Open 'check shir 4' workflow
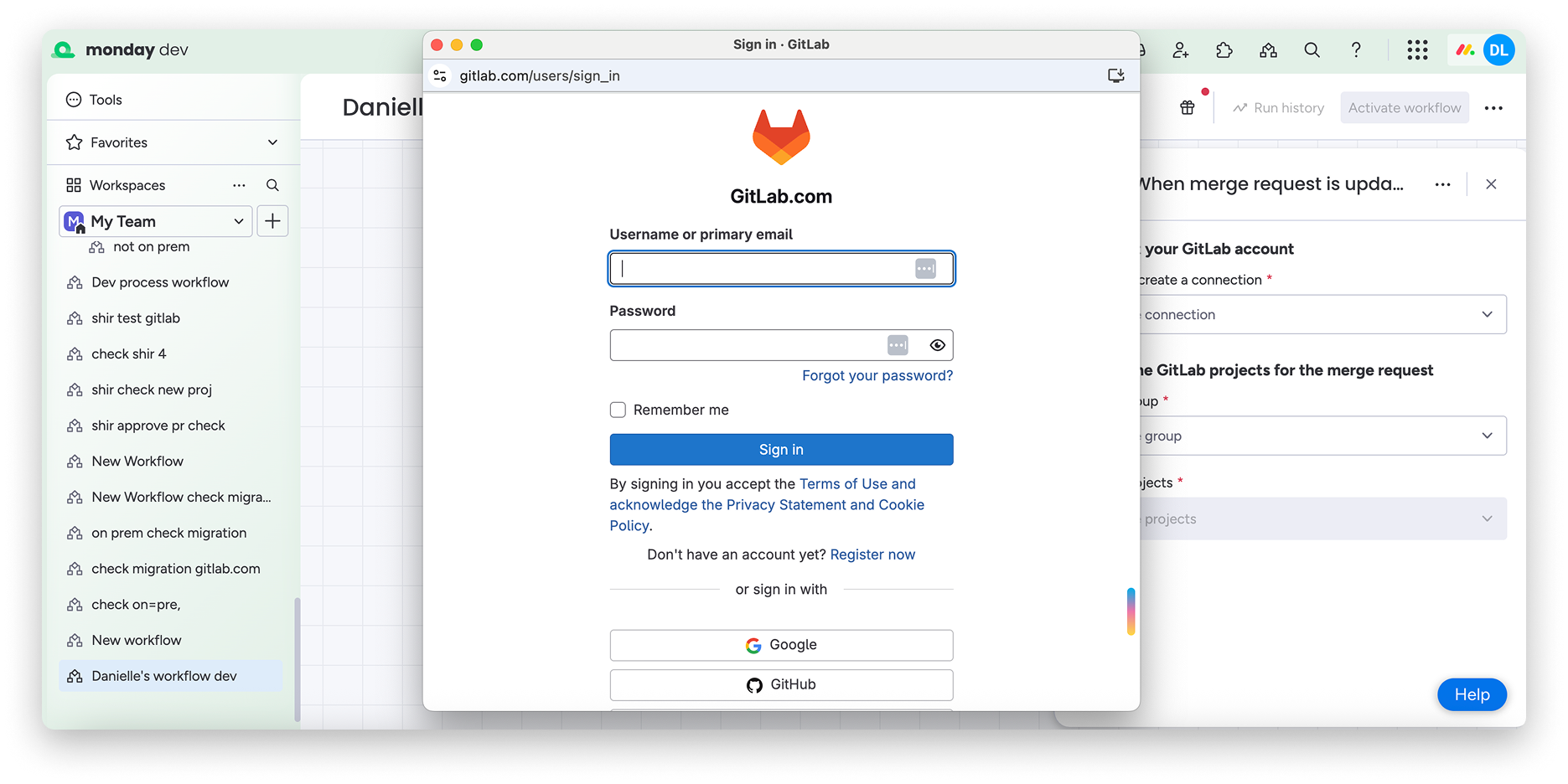This screenshot has height=784, width=1568. pos(129,354)
